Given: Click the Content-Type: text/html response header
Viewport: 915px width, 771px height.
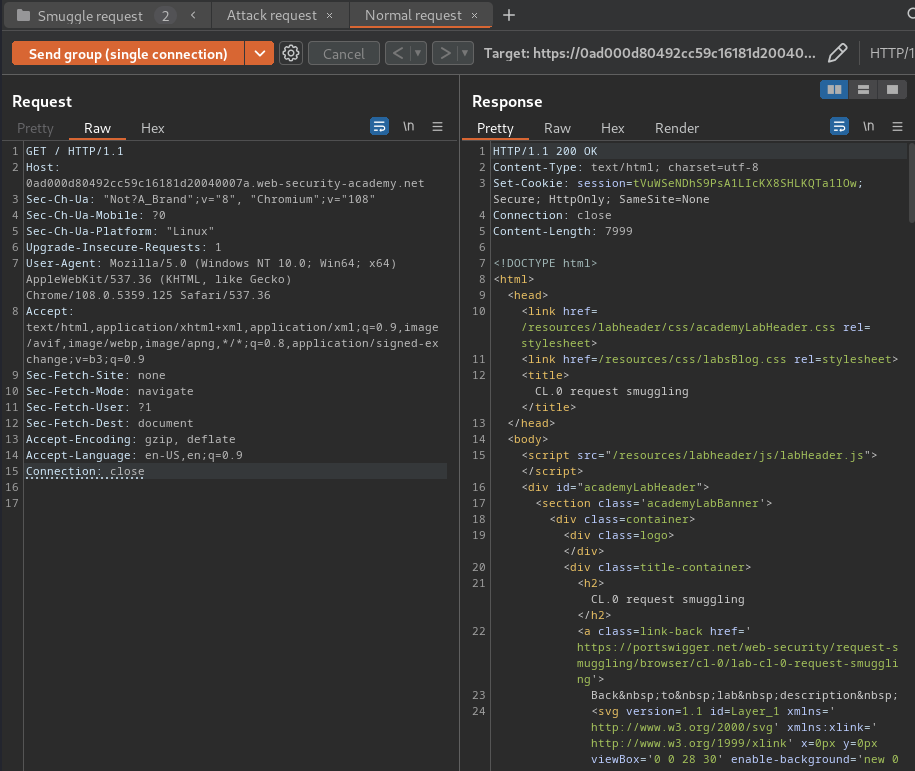Looking at the screenshot, I should [626, 167].
